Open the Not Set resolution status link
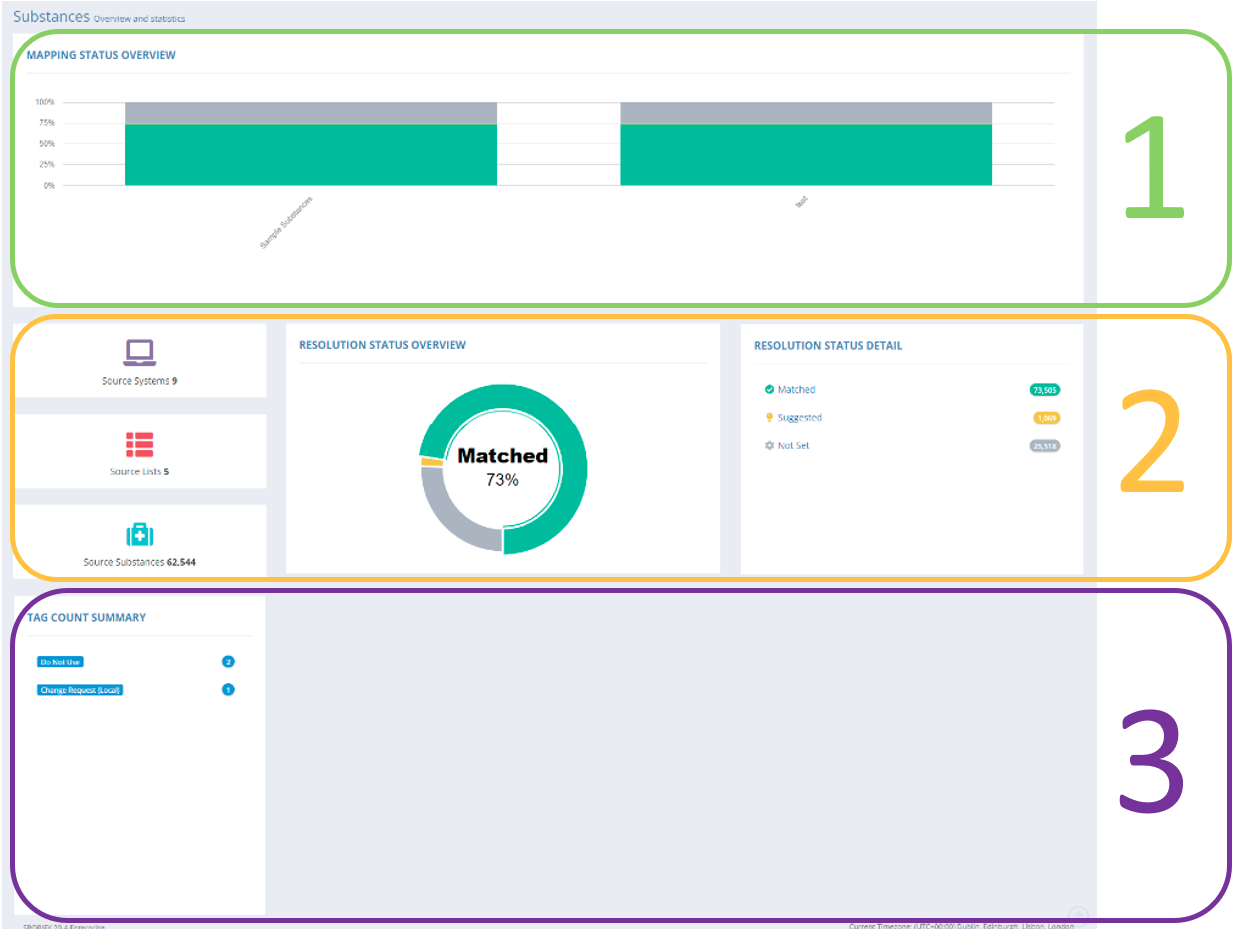Screen dimensions: 1242x929 793,446
